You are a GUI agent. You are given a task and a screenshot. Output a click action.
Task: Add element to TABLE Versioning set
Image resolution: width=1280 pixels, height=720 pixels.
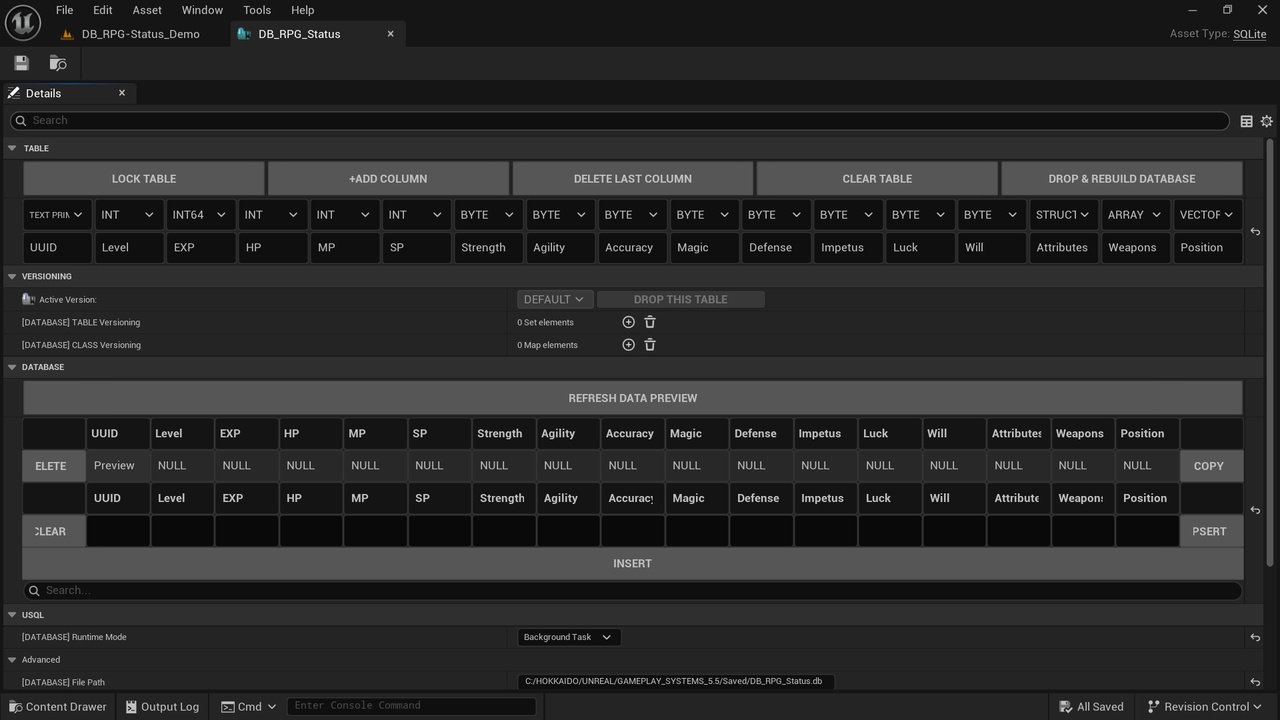coord(628,322)
